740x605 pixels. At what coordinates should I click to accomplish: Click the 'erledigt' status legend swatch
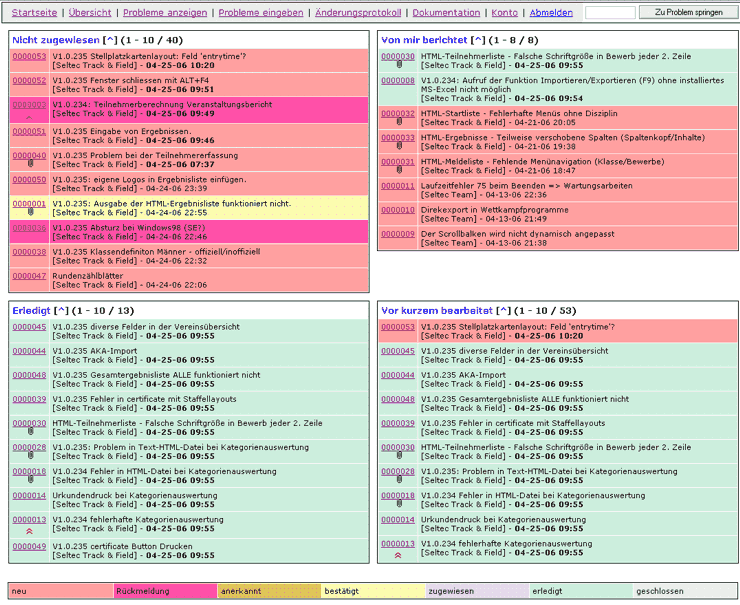click(x=581, y=591)
